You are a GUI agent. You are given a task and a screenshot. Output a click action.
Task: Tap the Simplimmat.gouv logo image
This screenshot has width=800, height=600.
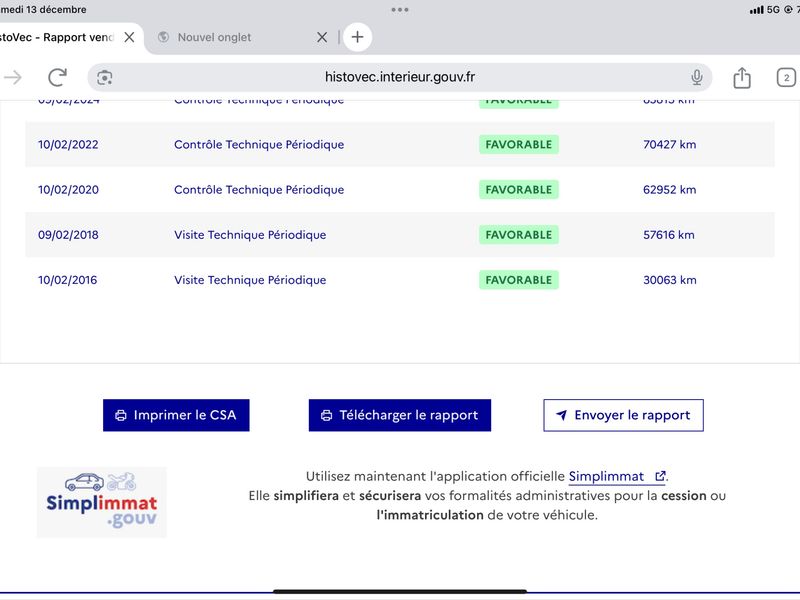click(102, 502)
